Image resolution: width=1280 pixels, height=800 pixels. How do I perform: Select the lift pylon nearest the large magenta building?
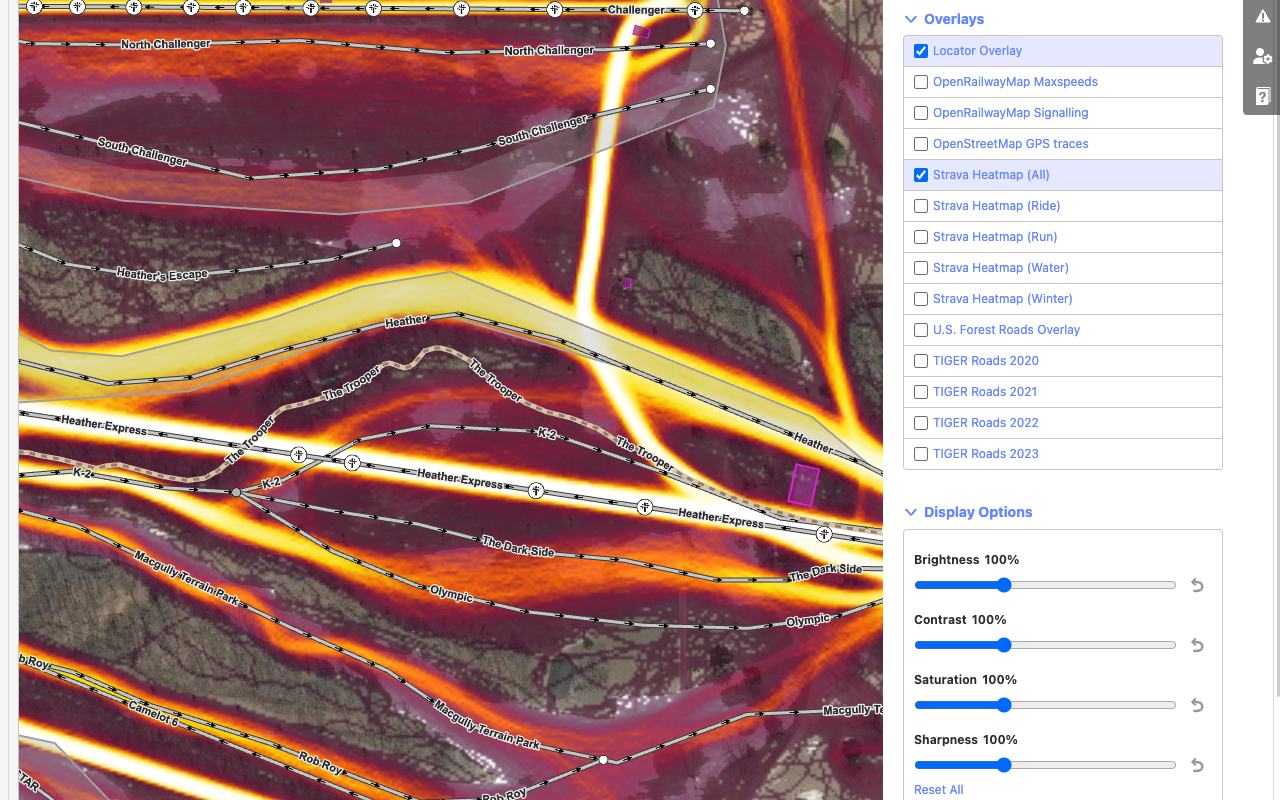tap(824, 534)
